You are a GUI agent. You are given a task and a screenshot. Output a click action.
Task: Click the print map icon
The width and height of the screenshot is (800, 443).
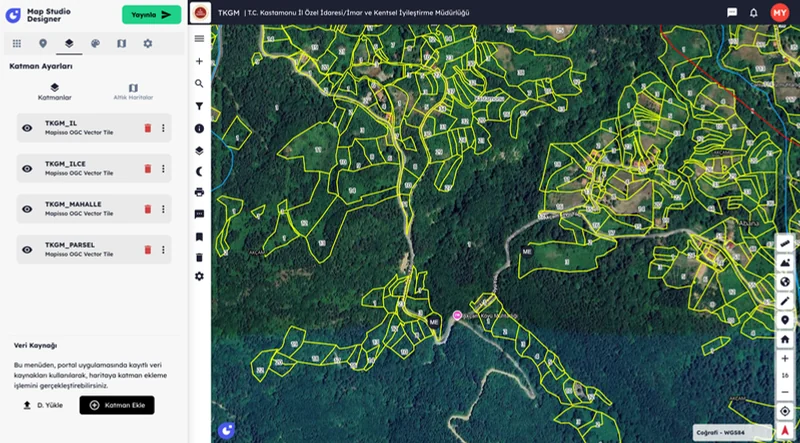pos(199,192)
